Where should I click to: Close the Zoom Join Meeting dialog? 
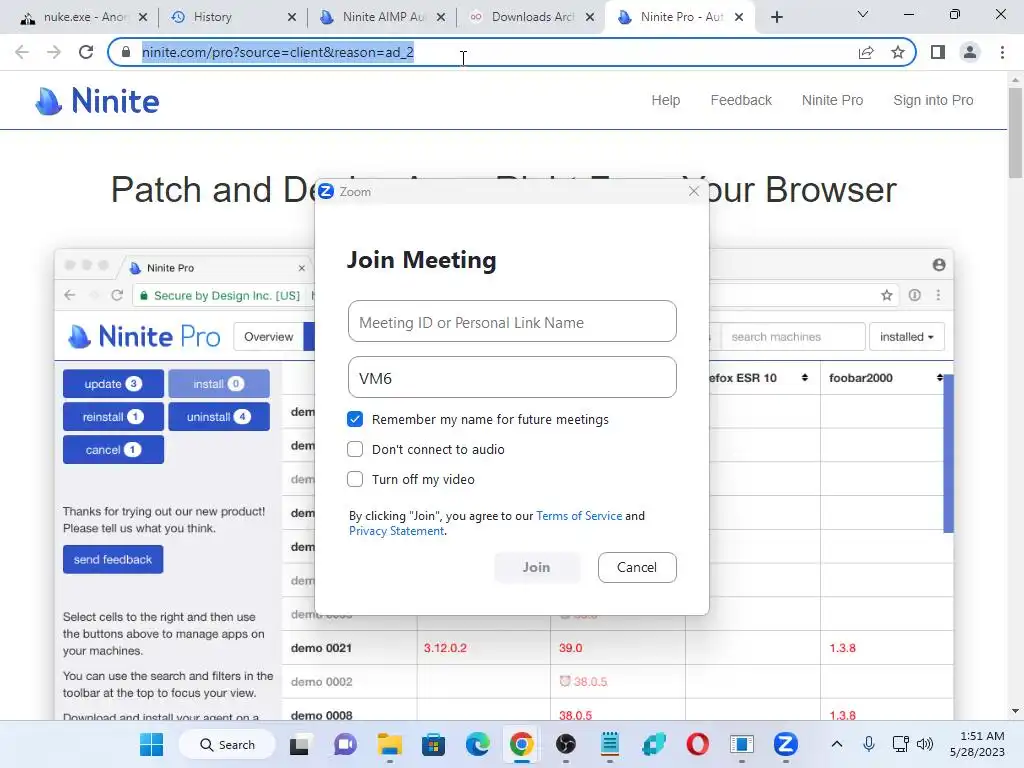click(694, 191)
